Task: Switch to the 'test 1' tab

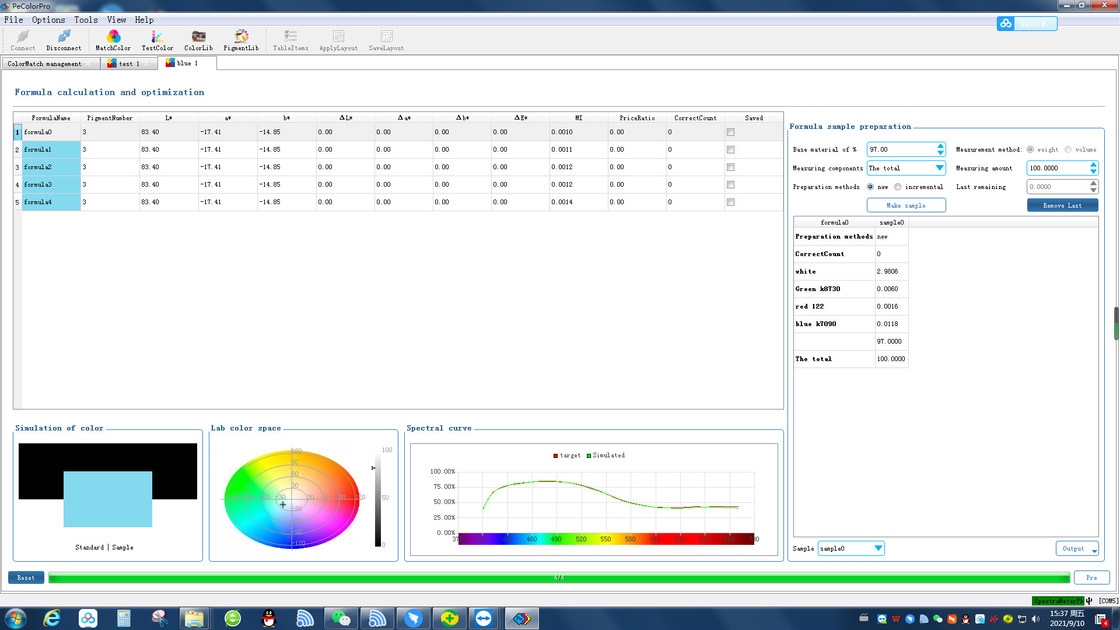Action: [129, 64]
